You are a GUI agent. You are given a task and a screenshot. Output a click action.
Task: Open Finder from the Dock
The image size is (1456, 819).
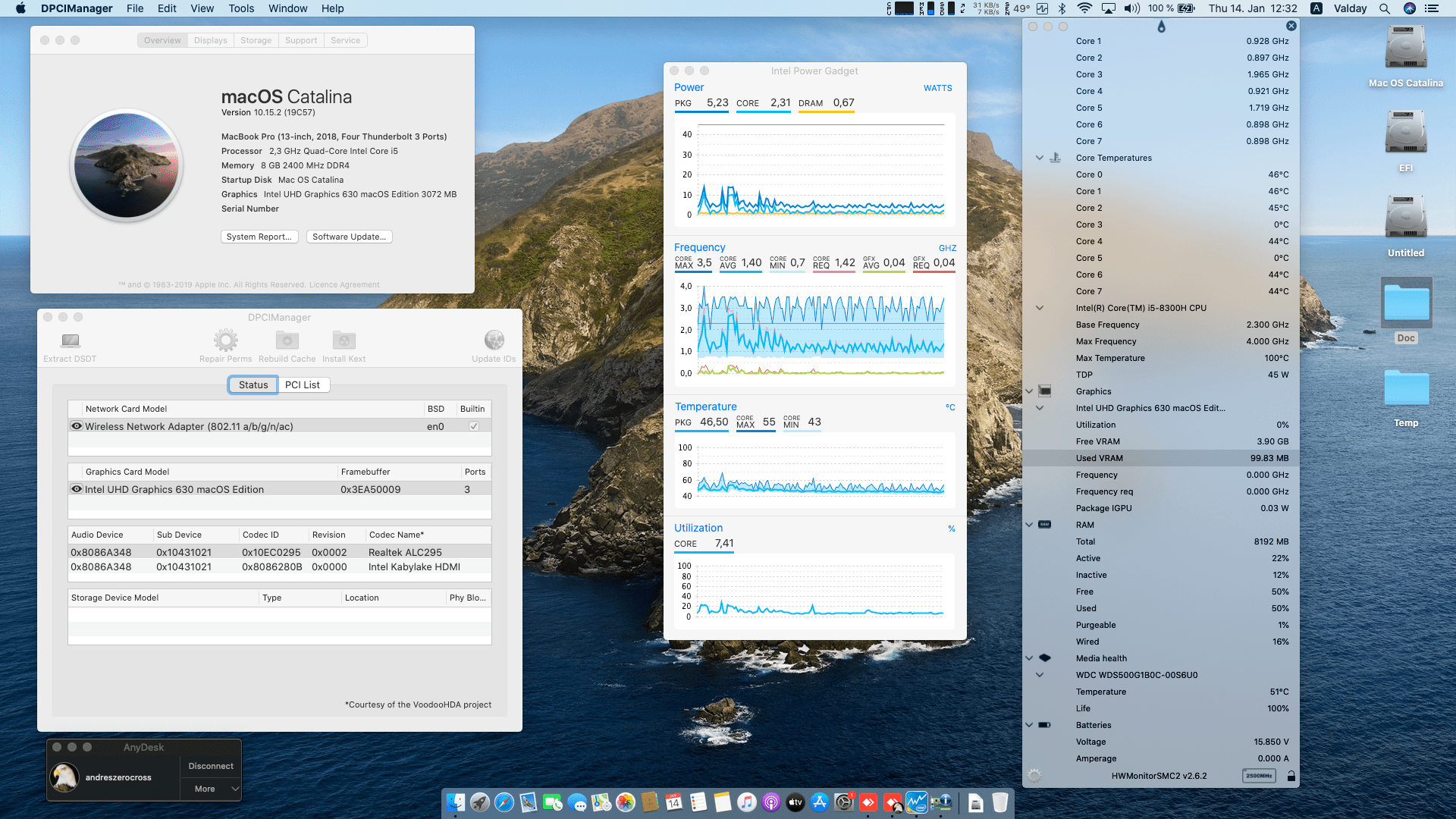click(x=456, y=802)
